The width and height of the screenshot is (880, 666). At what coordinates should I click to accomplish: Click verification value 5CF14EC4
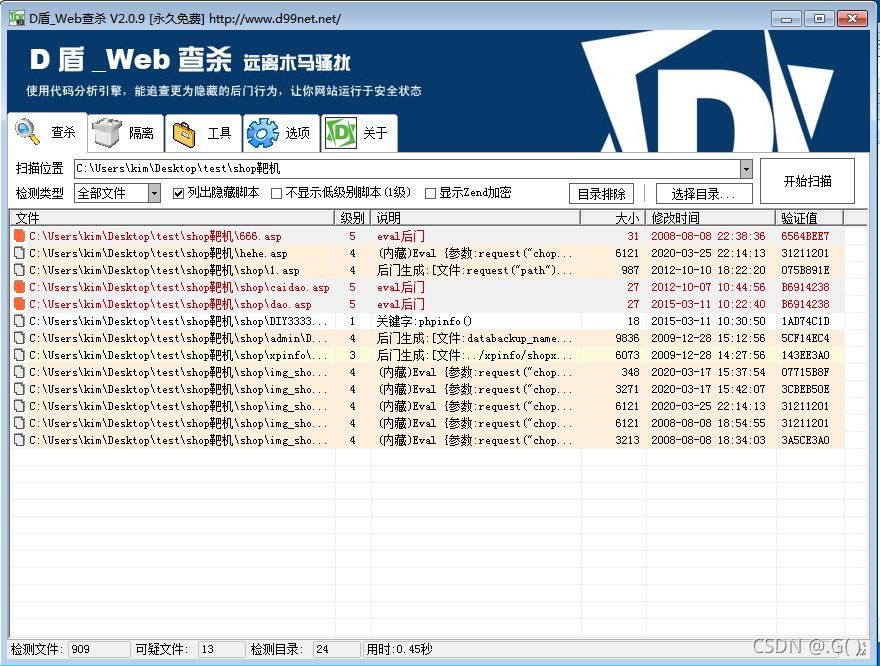[x=805, y=338]
